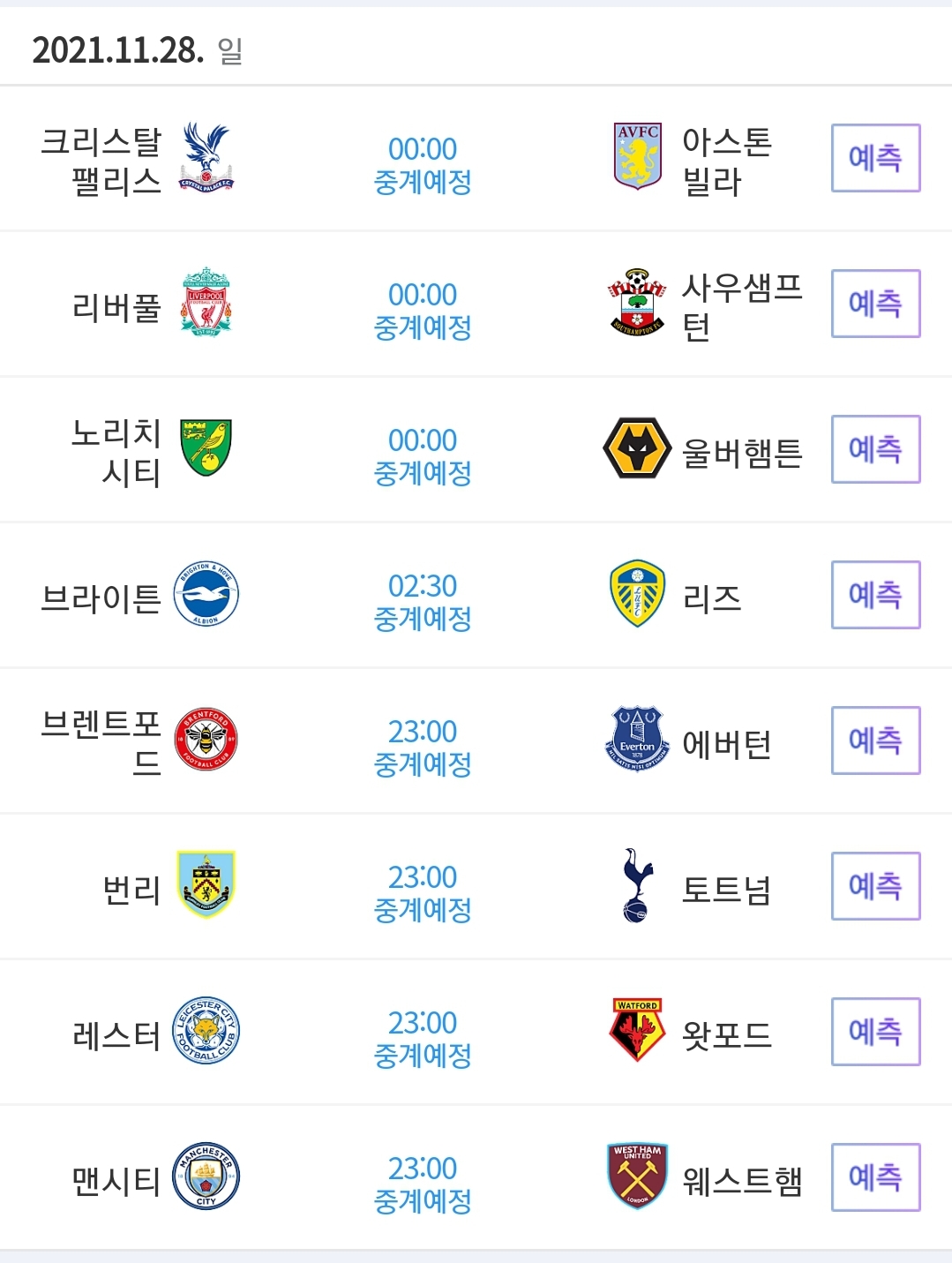Click the West Ham United crest
This screenshot has height=1263, width=952.
point(637,1177)
